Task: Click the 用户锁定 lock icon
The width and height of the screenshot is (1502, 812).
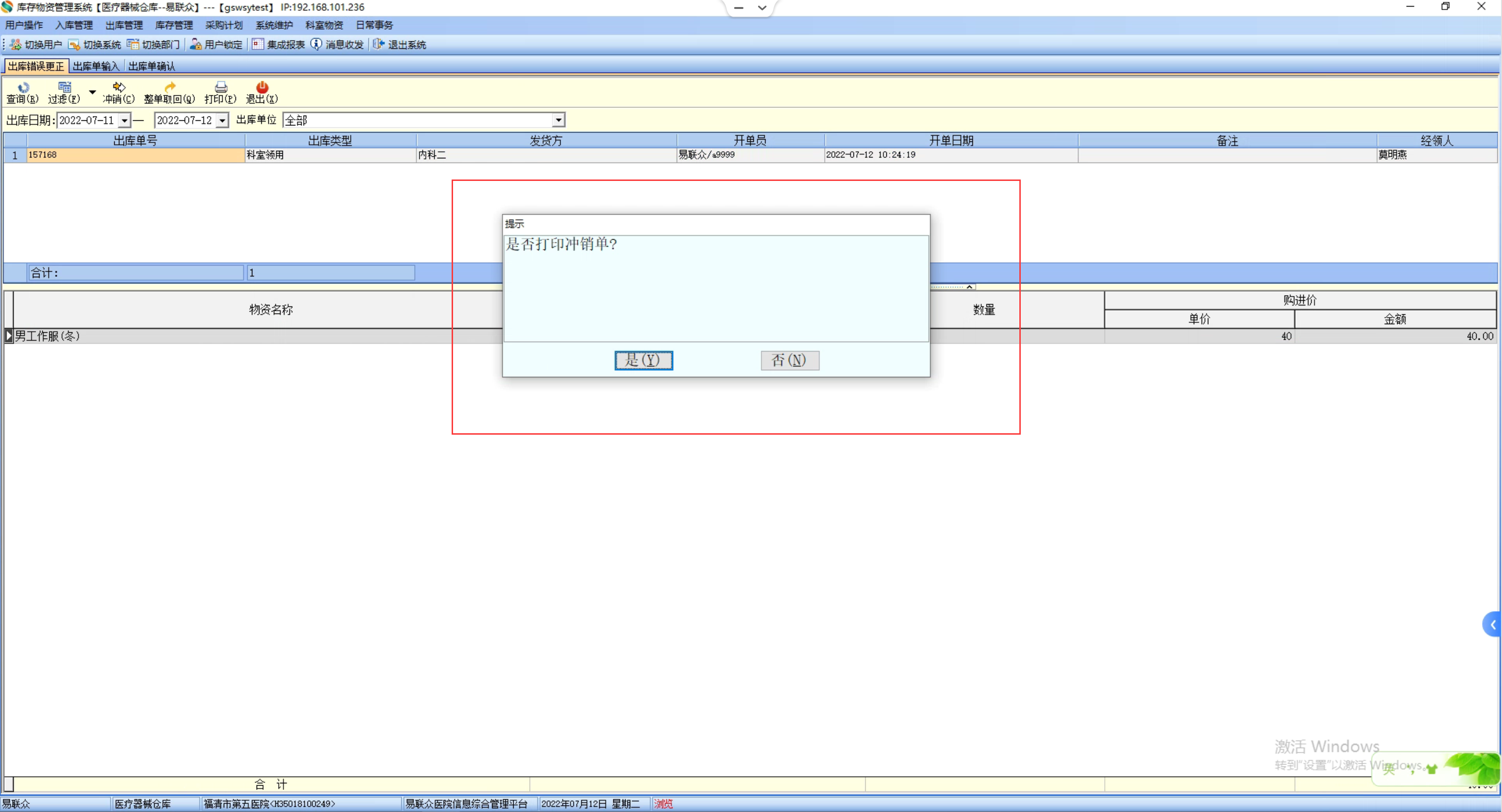Action: (x=196, y=45)
